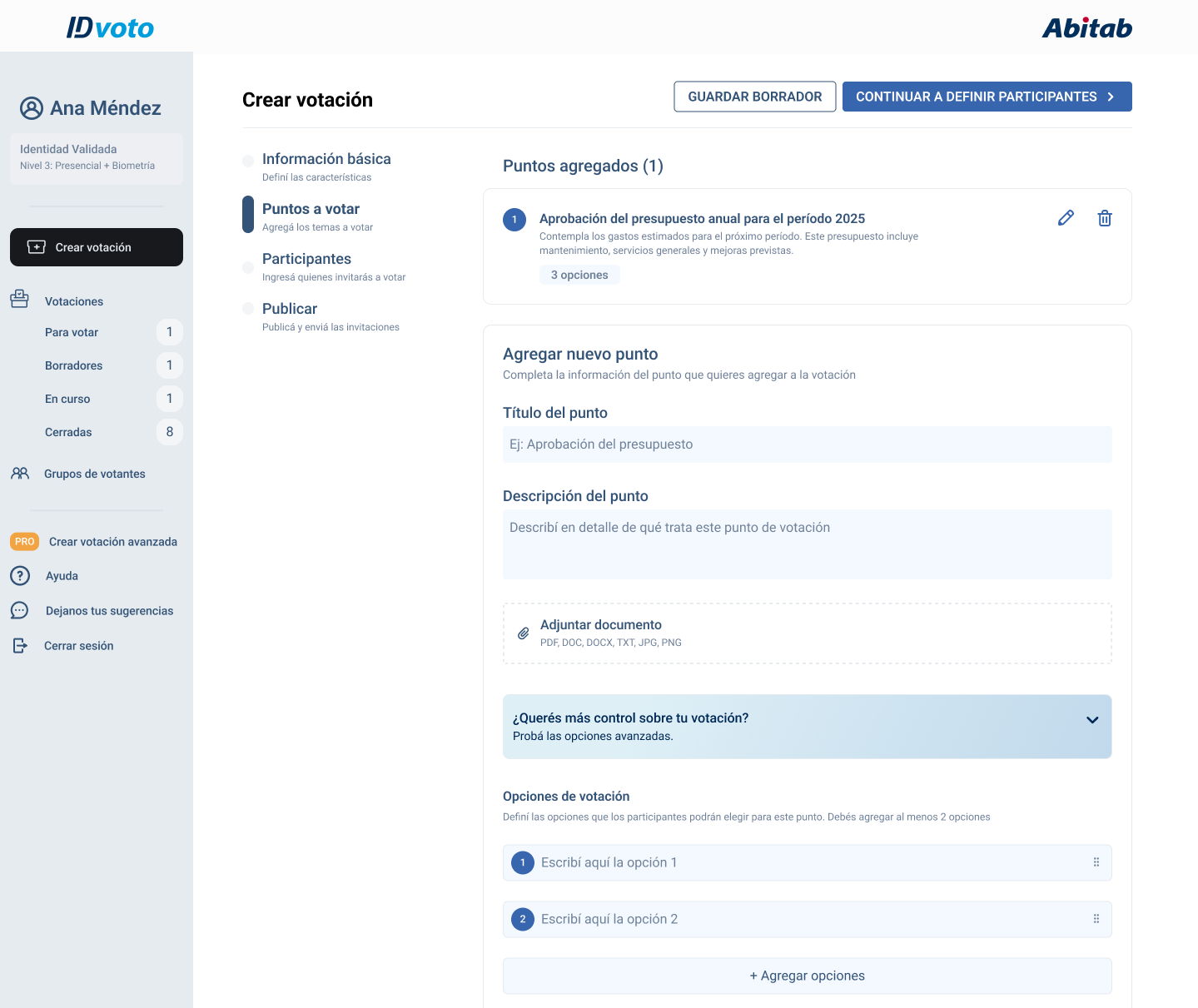Click the Agregar opciones button
1198x1008 pixels.
[807, 976]
